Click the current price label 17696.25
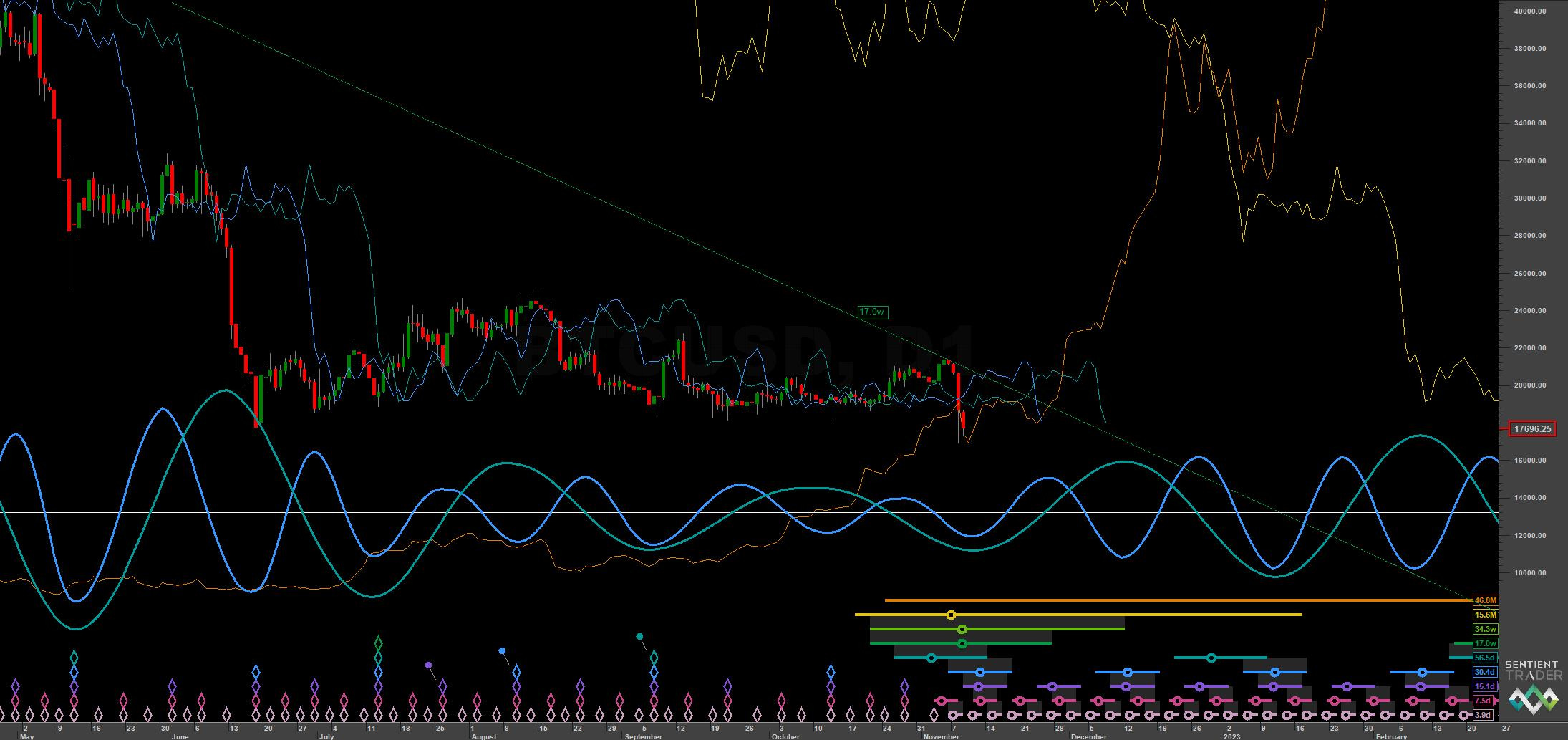Viewport: 1568px width, 740px height. pyautogui.click(x=1532, y=429)
